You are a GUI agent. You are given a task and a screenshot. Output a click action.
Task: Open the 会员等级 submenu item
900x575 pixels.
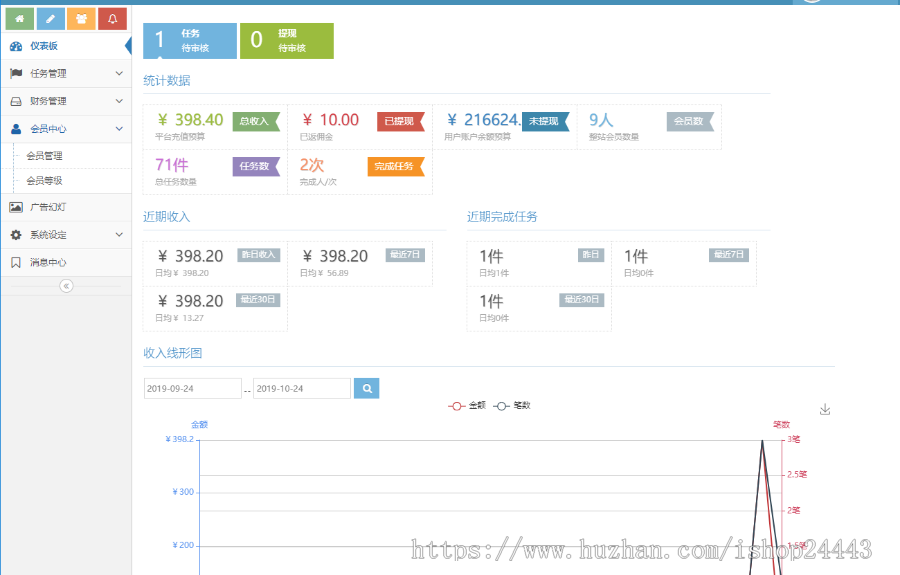(x=45, y=181)
